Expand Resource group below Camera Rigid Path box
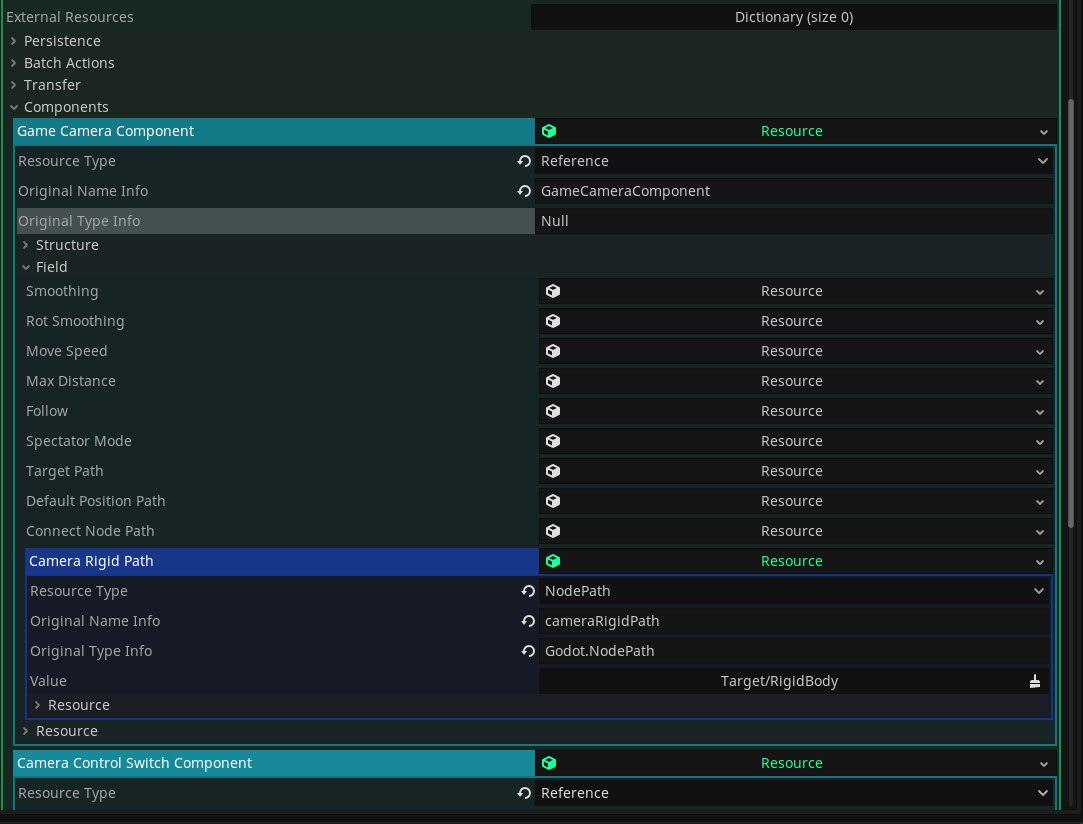Screen dimensions: 1083x824 pos(26,731)
